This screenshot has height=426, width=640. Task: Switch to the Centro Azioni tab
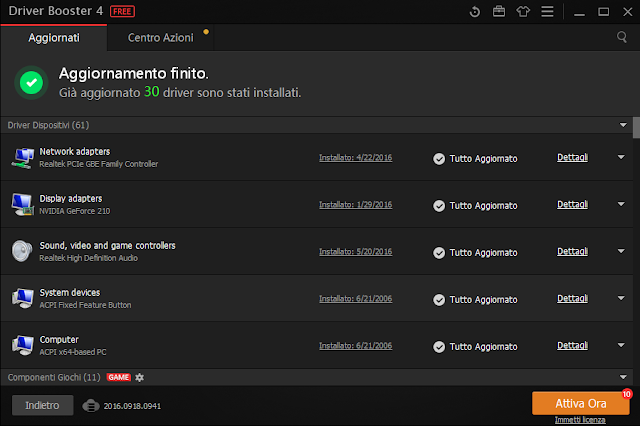(160, 38)
